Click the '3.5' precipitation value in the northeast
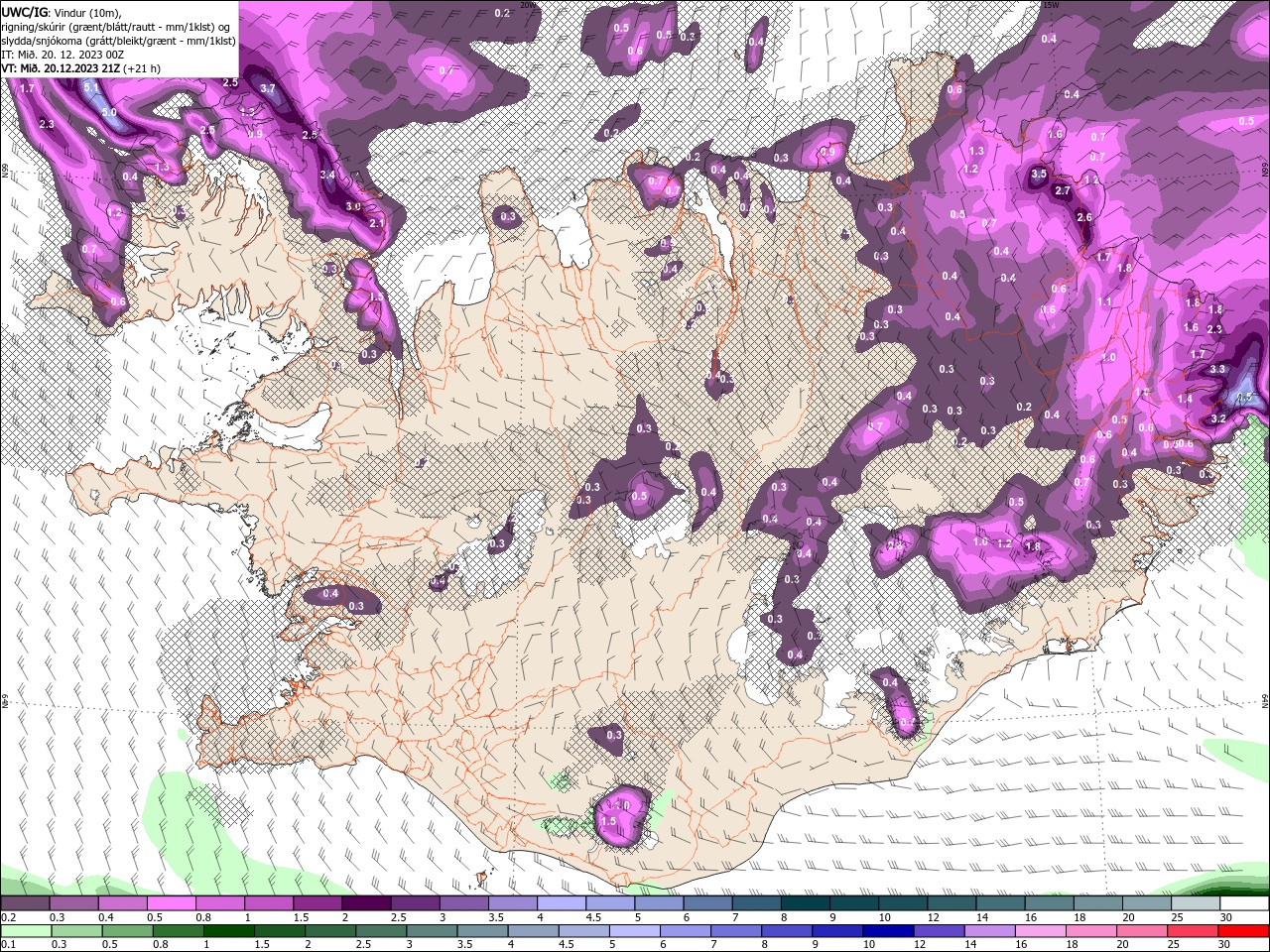 click(x=1039, y=174)
